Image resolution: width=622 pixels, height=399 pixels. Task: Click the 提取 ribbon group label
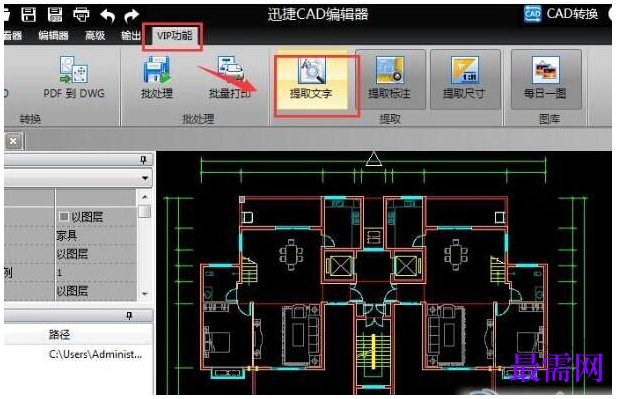(390, 119)
